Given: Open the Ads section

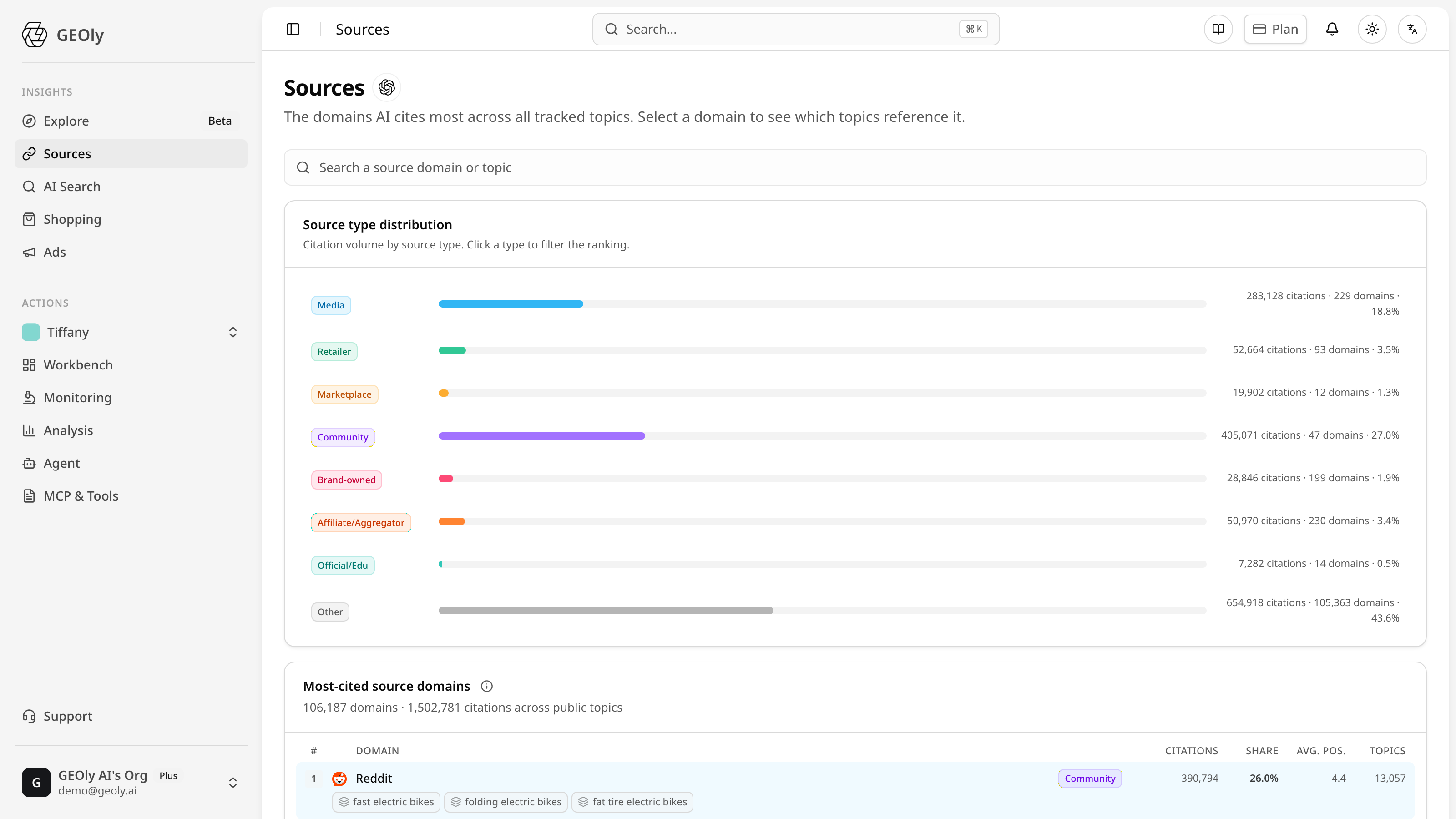Looking at the screenshot, I should click(x=131, y=252).
